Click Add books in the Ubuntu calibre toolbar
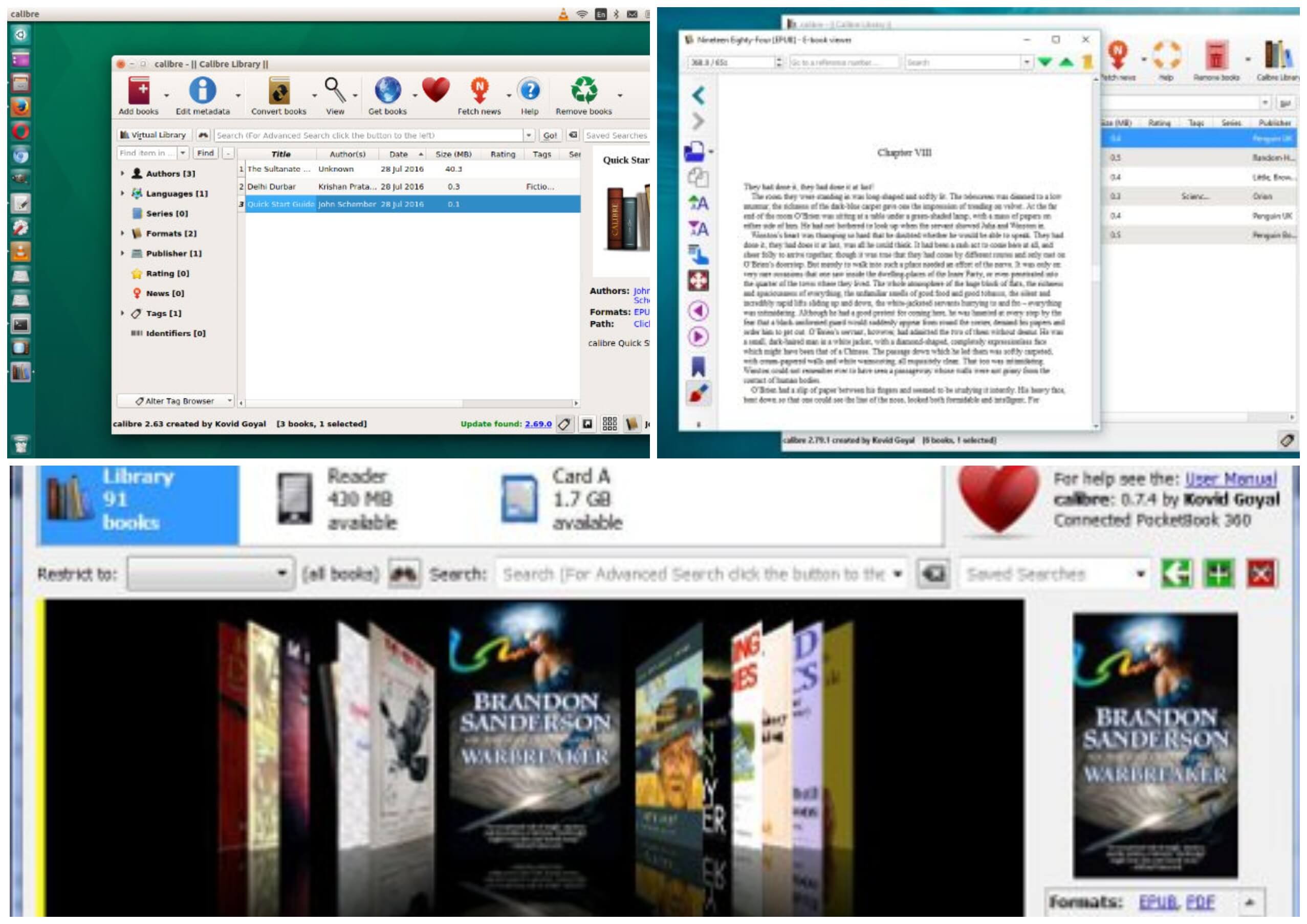Screen dimensions: 1307x924 (x=139, y=96)
